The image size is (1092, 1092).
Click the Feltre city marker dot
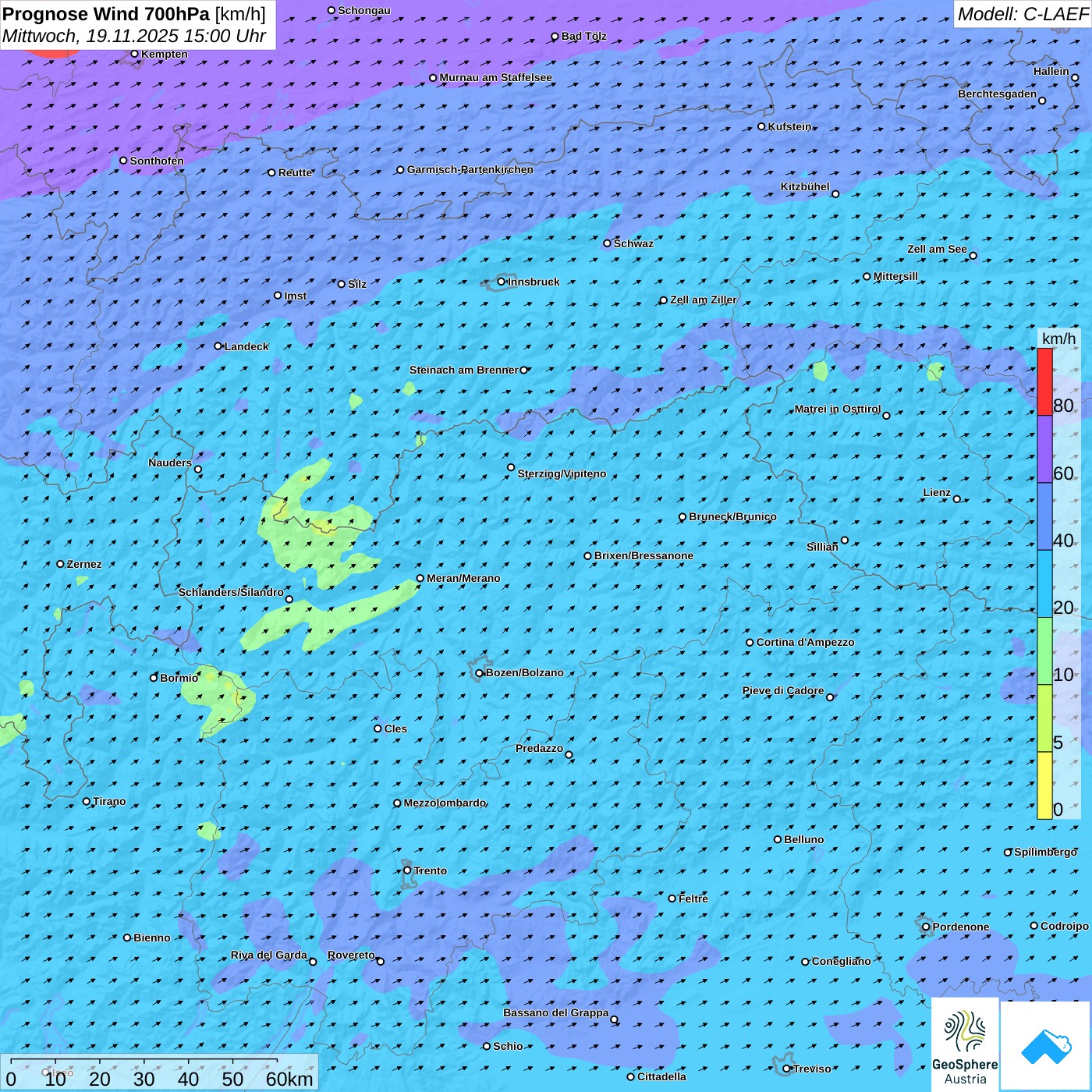tap(672, 899)
